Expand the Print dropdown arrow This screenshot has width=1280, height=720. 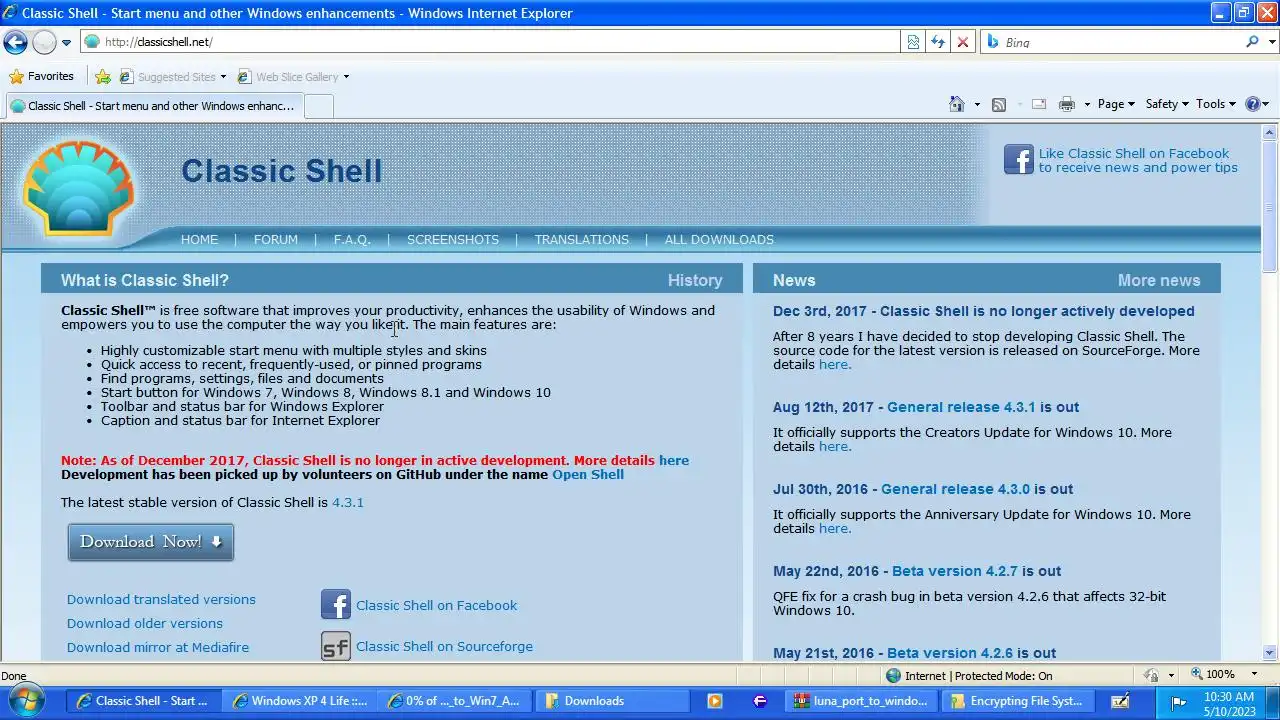pyautogui.click(x=1085, y=104)
